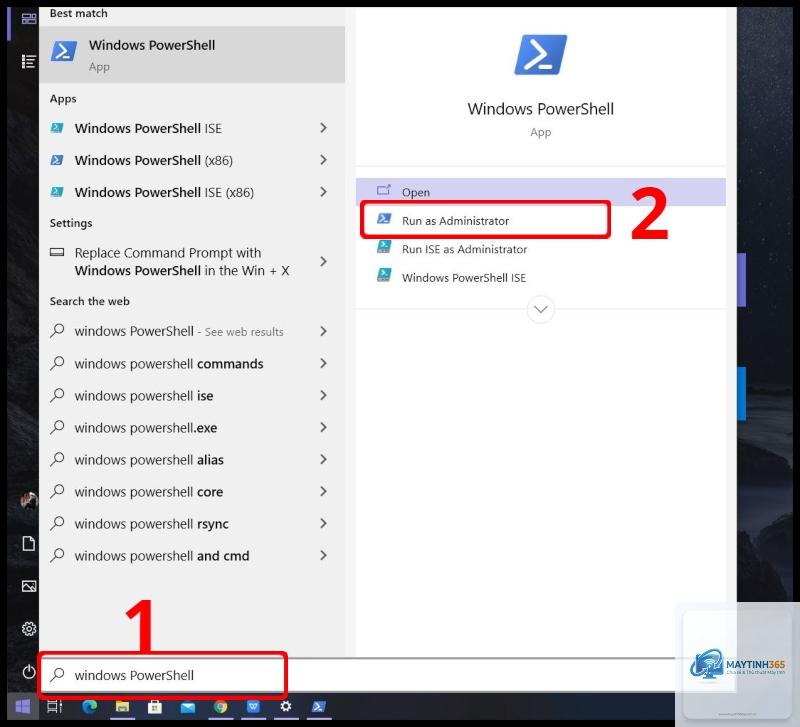Expand arrow for Windows PowerShell ISE (x86)
Viewport: 800px width, 727px height.
point(323,192)
